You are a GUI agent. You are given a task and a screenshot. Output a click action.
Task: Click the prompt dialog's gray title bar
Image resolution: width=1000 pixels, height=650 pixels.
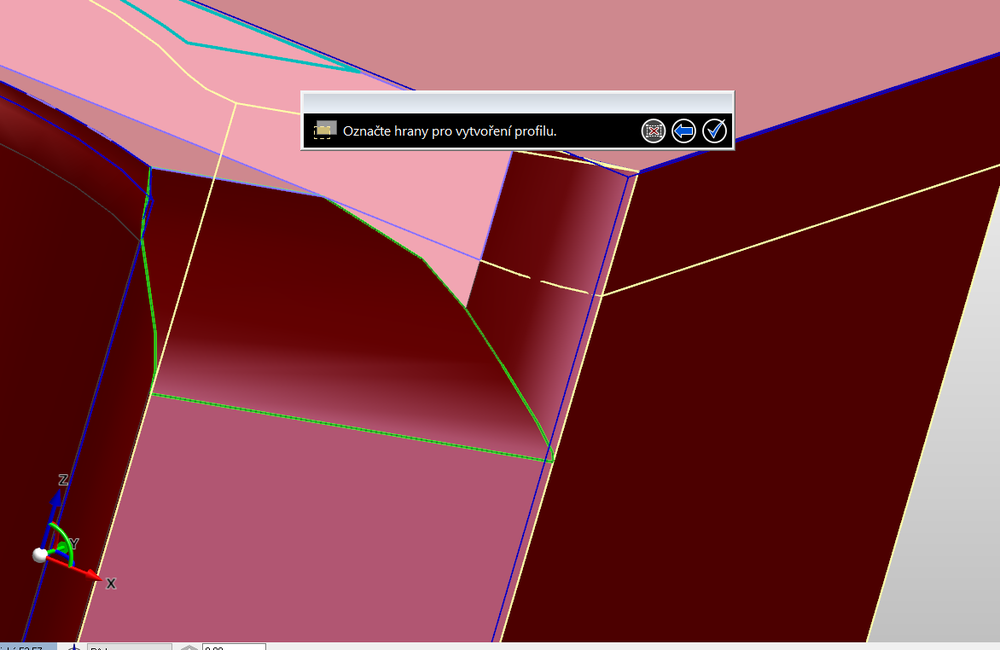[517, 102]
